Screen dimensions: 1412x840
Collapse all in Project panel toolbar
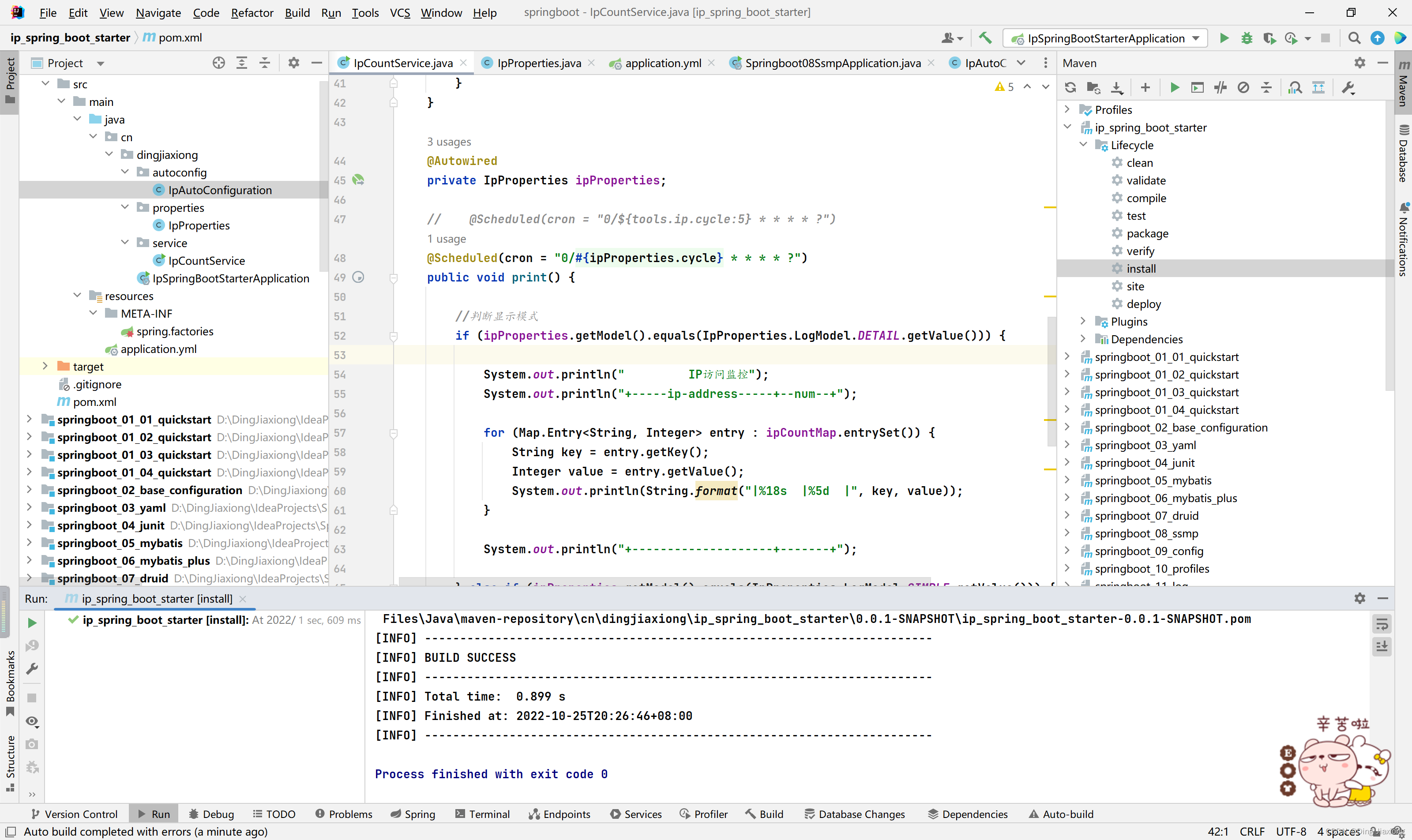264,63
